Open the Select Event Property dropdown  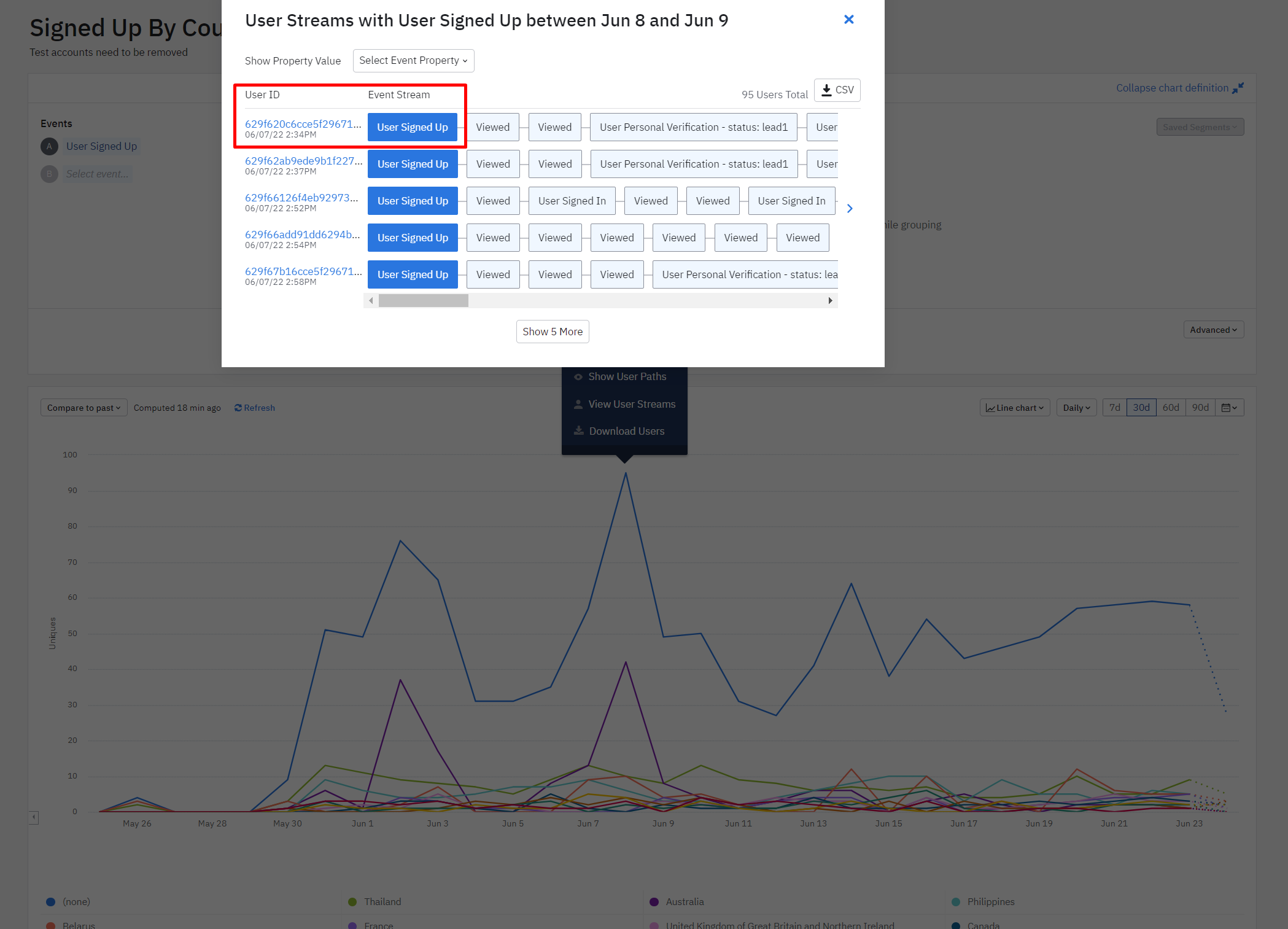413,61
